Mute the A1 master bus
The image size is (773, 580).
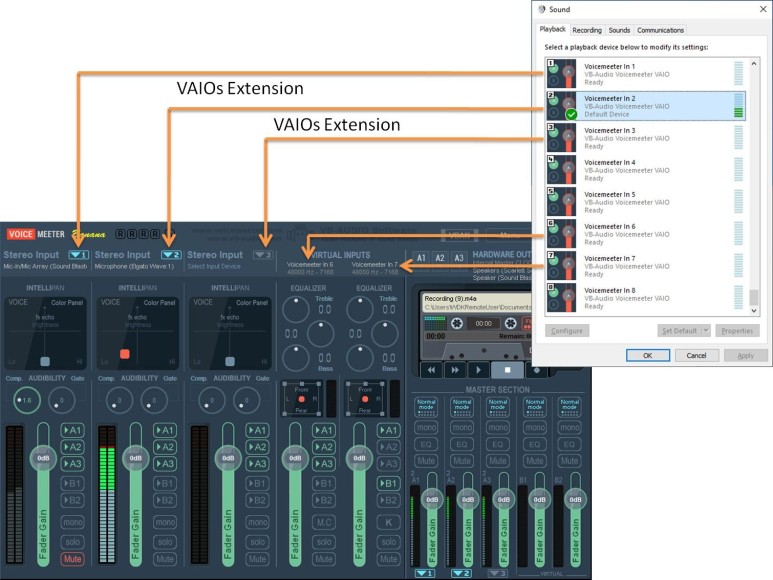pos(426,461)
